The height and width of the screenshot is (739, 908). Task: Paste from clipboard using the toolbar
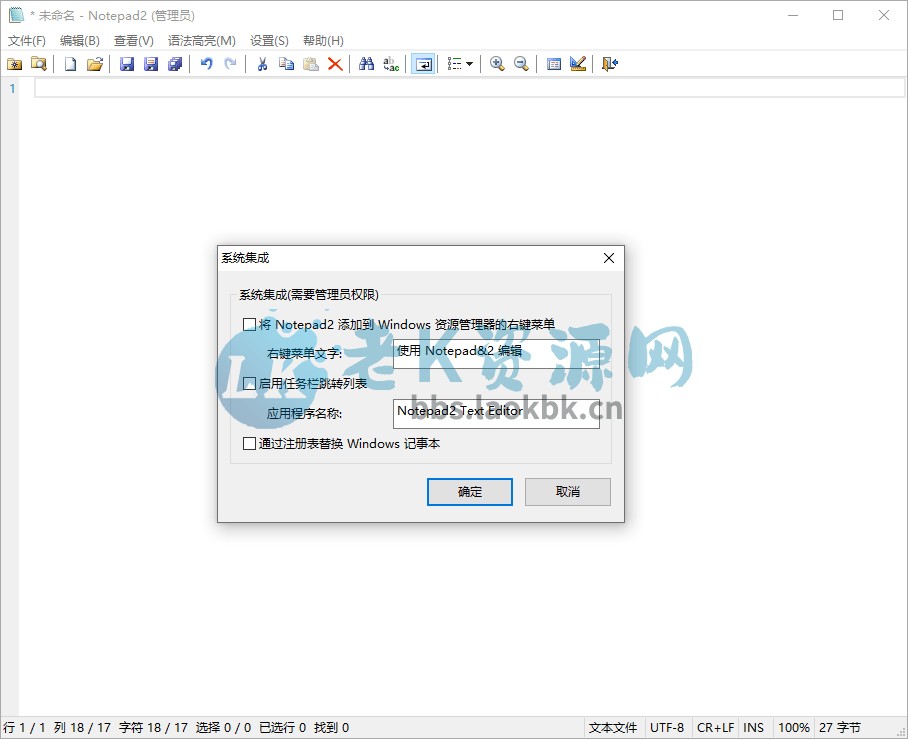(311, 64)
